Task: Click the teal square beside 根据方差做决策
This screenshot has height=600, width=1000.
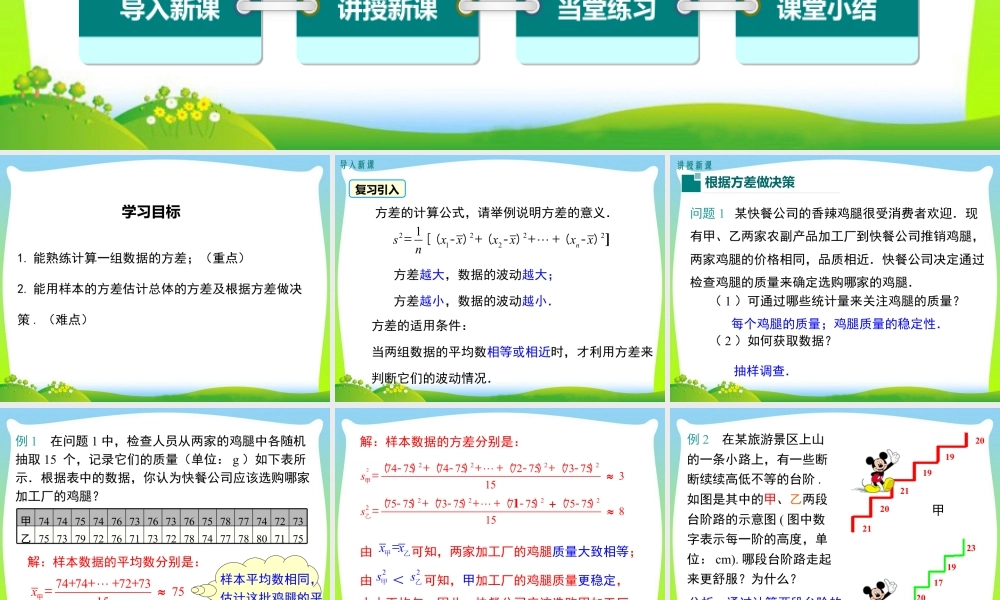Action: (689, 183)
